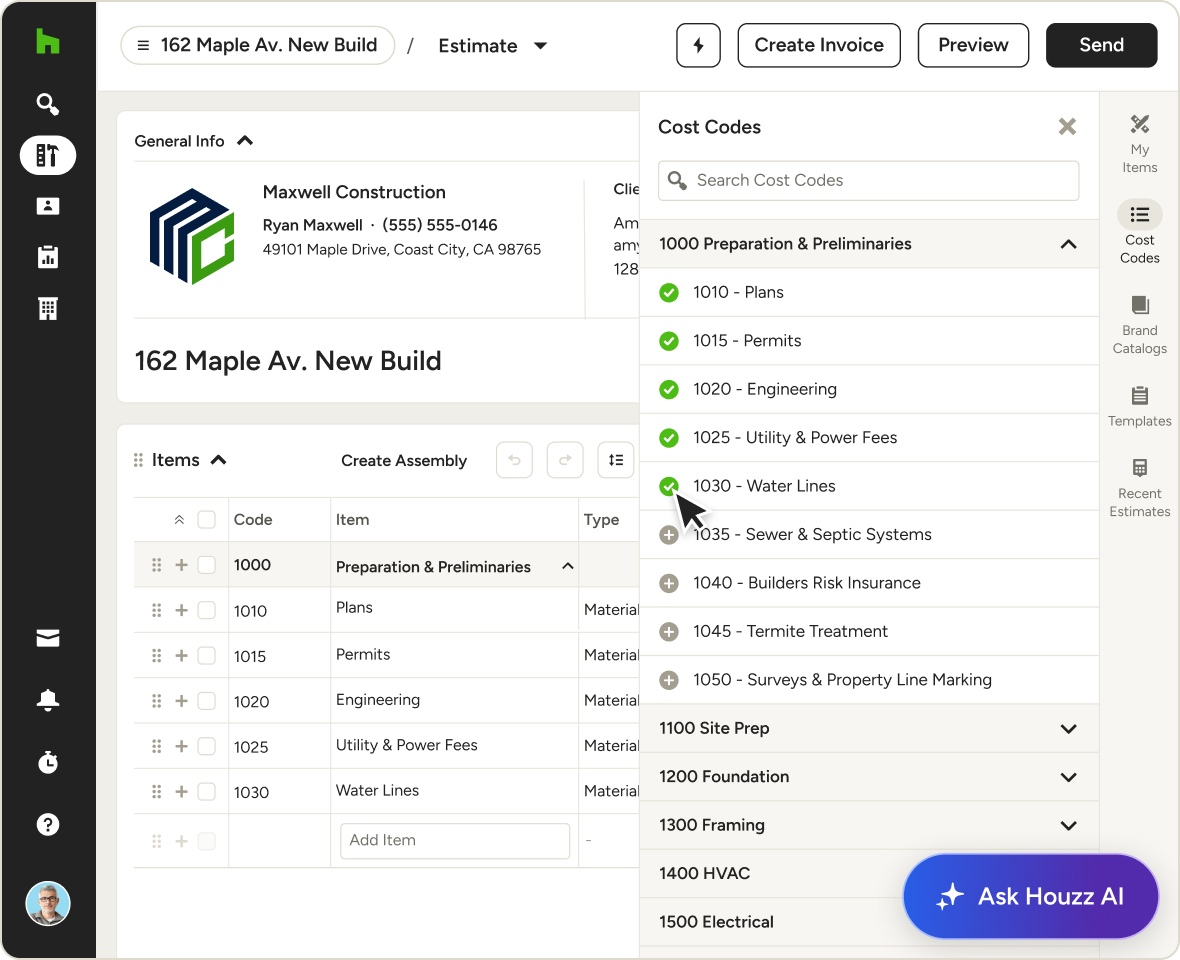Screen dimensions: 1180x960
Task: Toggle green check for 1020 - Engineering
Action: (x=669, y=389)
